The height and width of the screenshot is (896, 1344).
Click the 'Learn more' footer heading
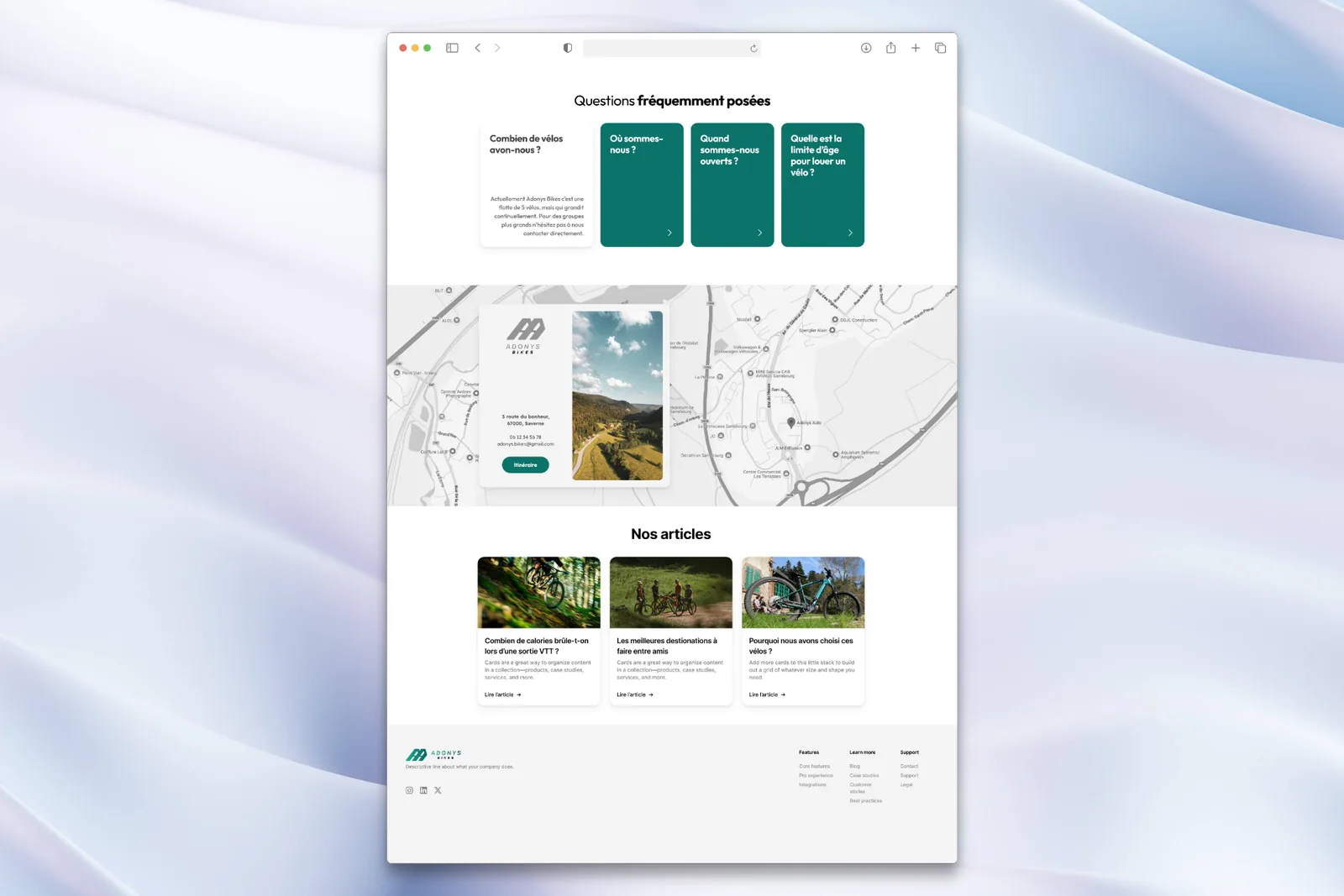click(862, 752)
